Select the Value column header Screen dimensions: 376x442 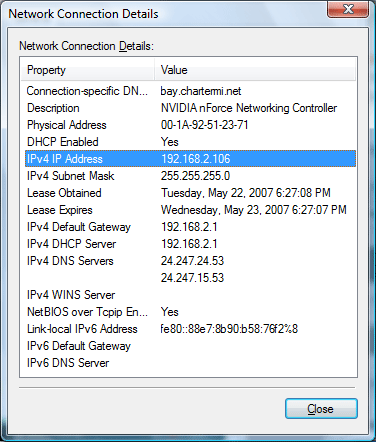pyautogui.click(x=255, y=70)
